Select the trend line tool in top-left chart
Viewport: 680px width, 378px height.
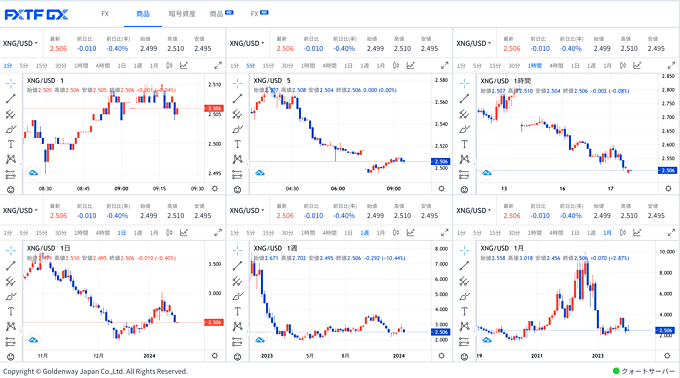[x=11, y=99]
